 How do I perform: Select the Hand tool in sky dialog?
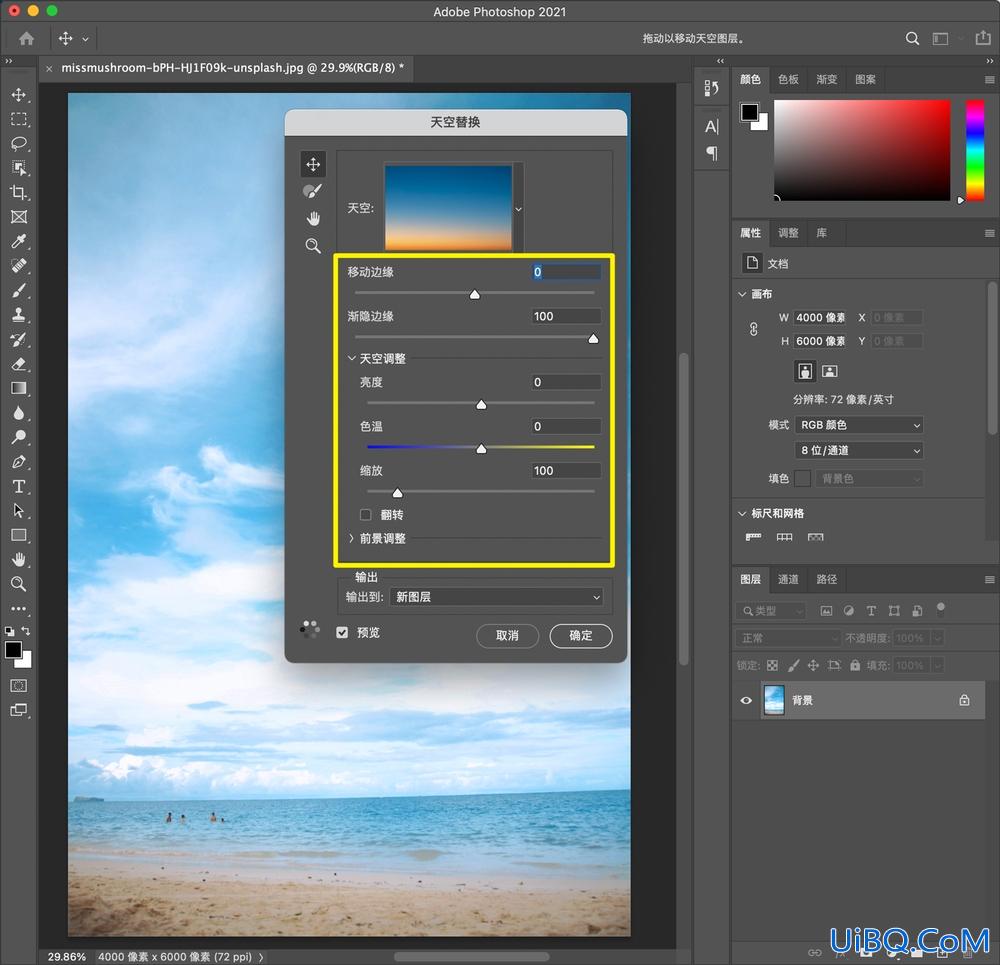312,219
